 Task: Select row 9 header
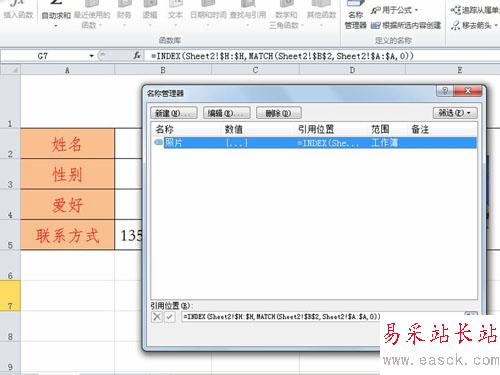click(10, 357)
